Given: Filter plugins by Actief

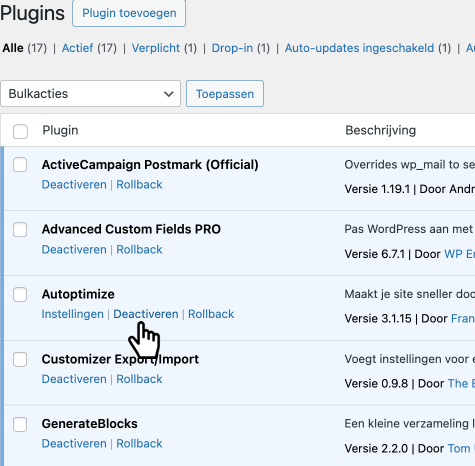Looking at the screenshot, I should click(77, 48).
